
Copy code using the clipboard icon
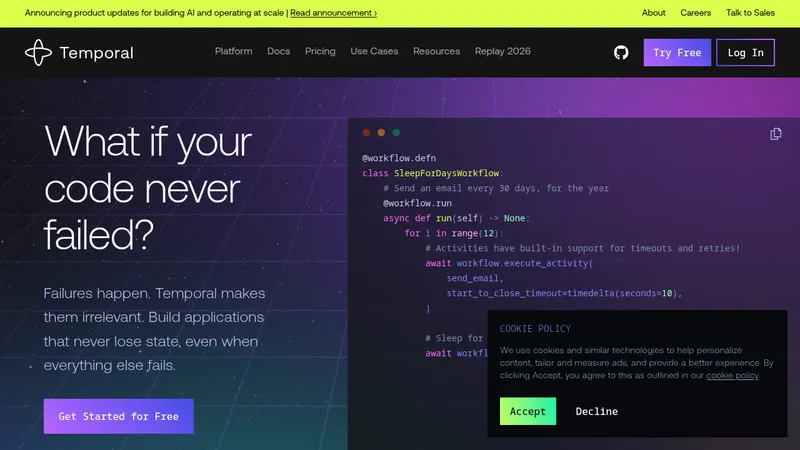776,134
